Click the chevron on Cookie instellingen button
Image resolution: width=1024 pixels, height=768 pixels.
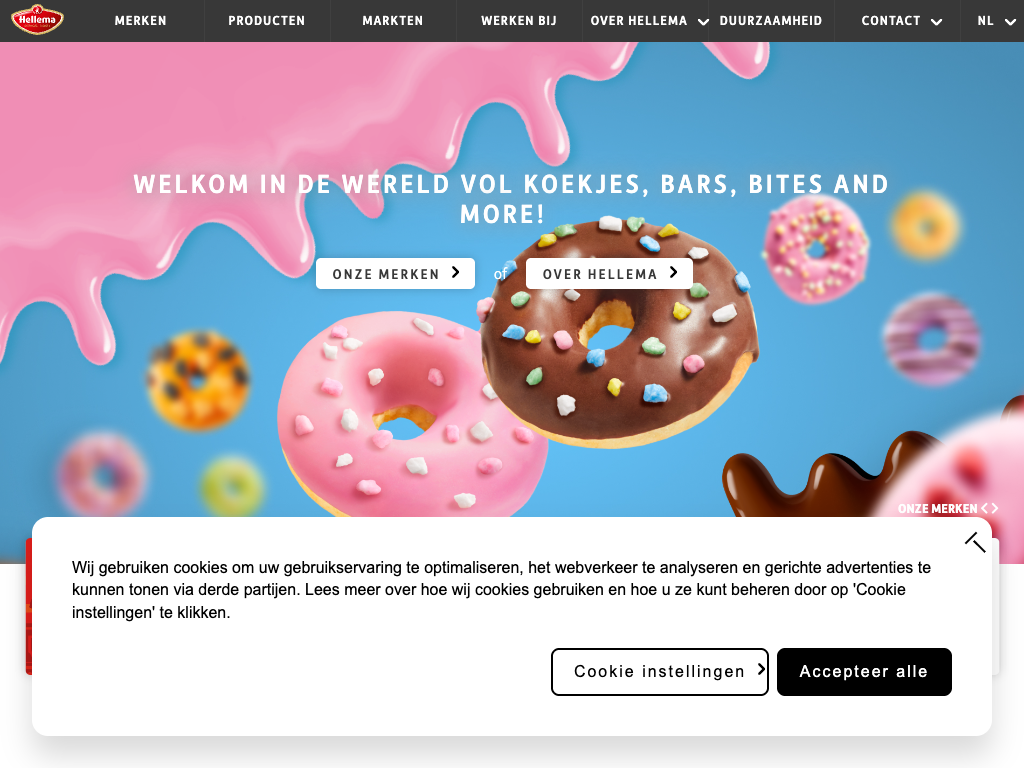tap(761, 669)
